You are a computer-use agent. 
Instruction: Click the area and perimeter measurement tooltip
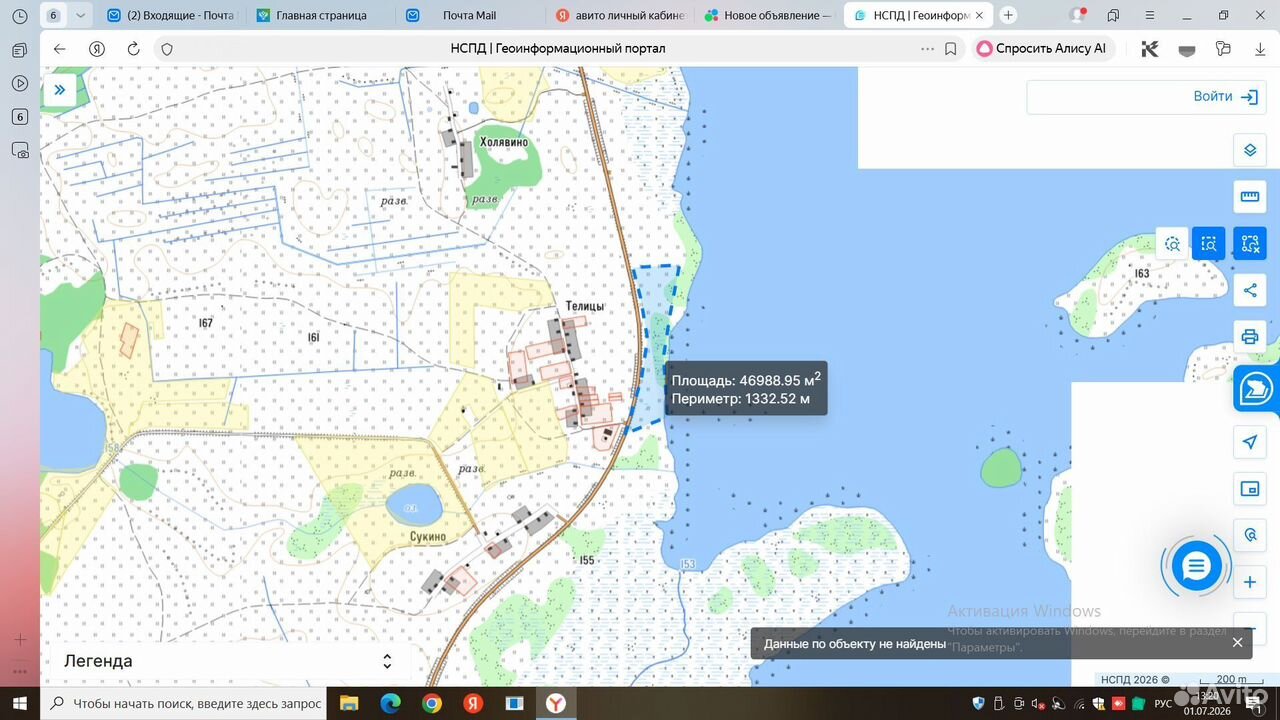(x=746, y=389)
